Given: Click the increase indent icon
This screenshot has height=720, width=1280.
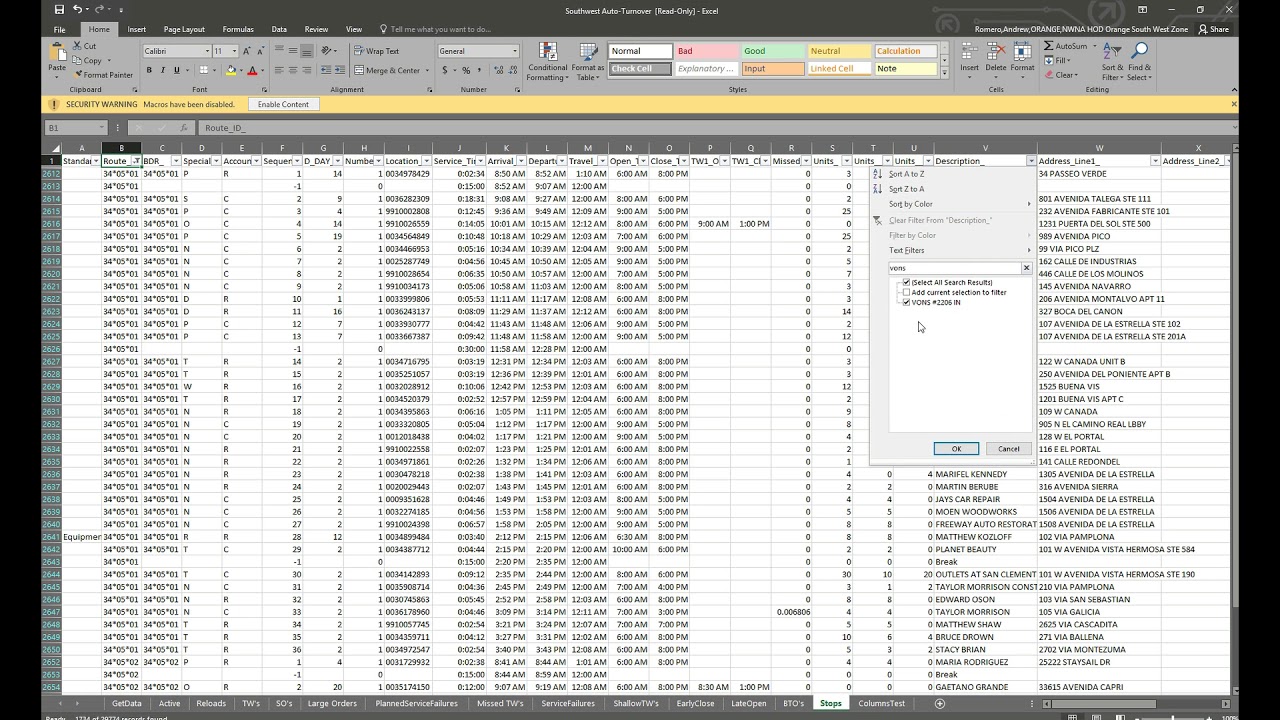Looking at the screenshot, I should pos(339,70).
